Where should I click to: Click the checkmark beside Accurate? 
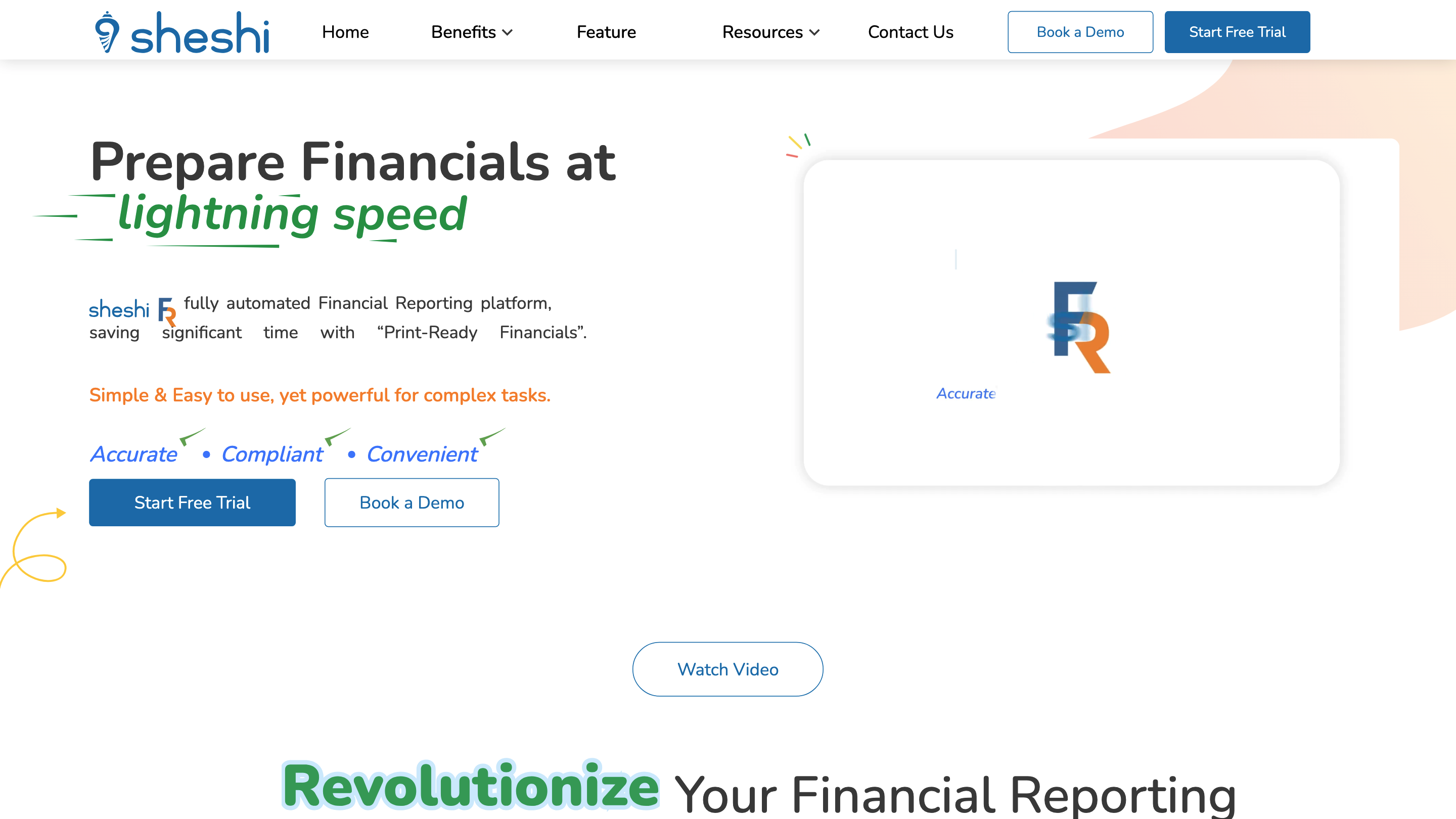192,436
